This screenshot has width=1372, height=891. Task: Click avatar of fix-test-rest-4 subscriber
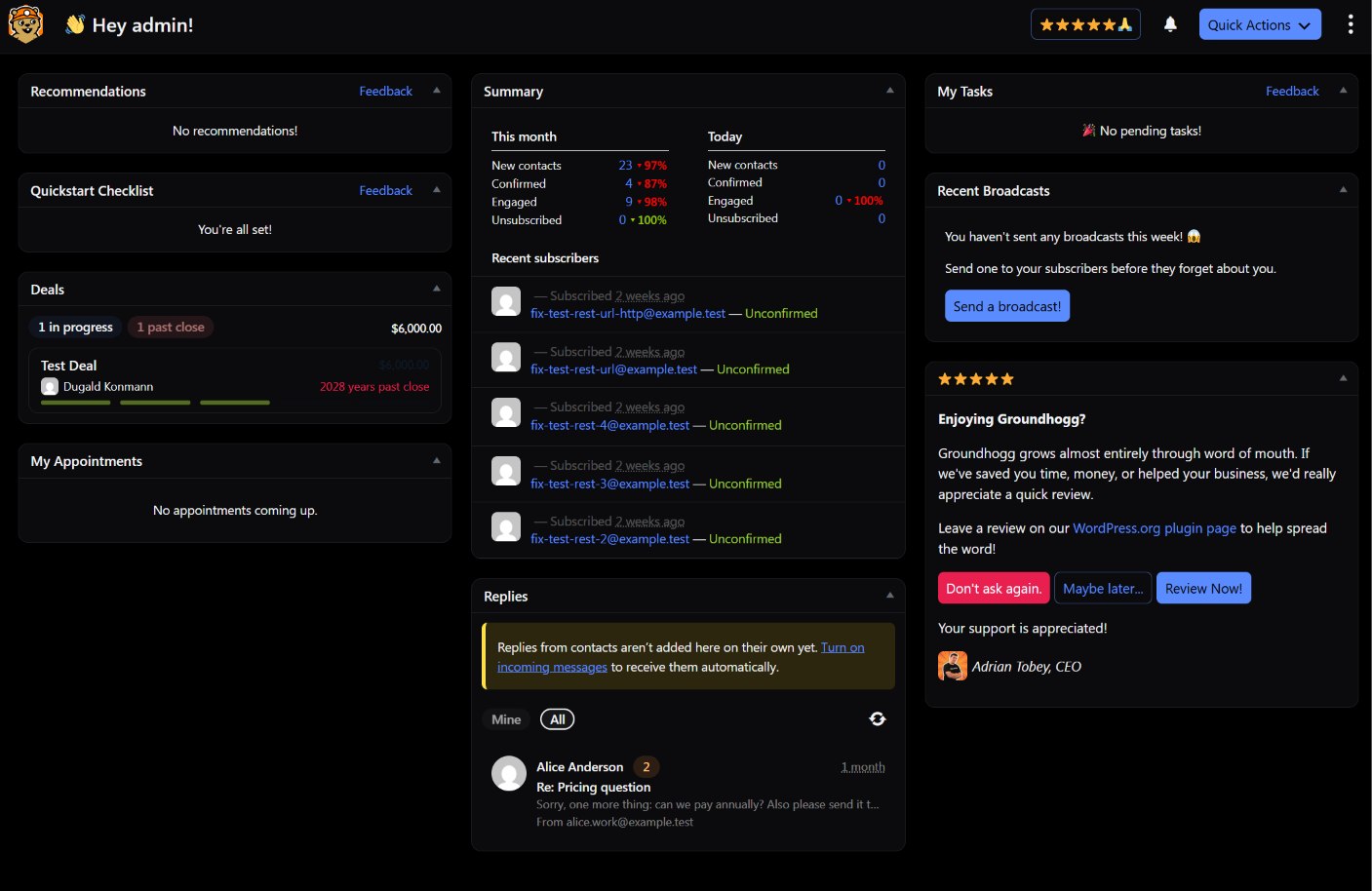point(506,412)
